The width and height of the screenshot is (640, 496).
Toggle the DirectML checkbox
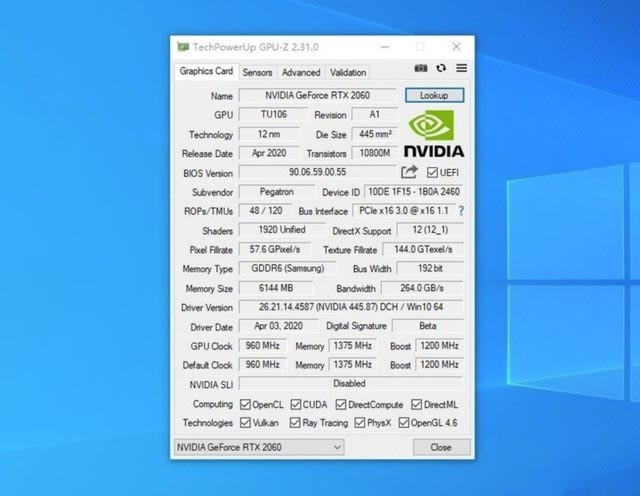416,405
